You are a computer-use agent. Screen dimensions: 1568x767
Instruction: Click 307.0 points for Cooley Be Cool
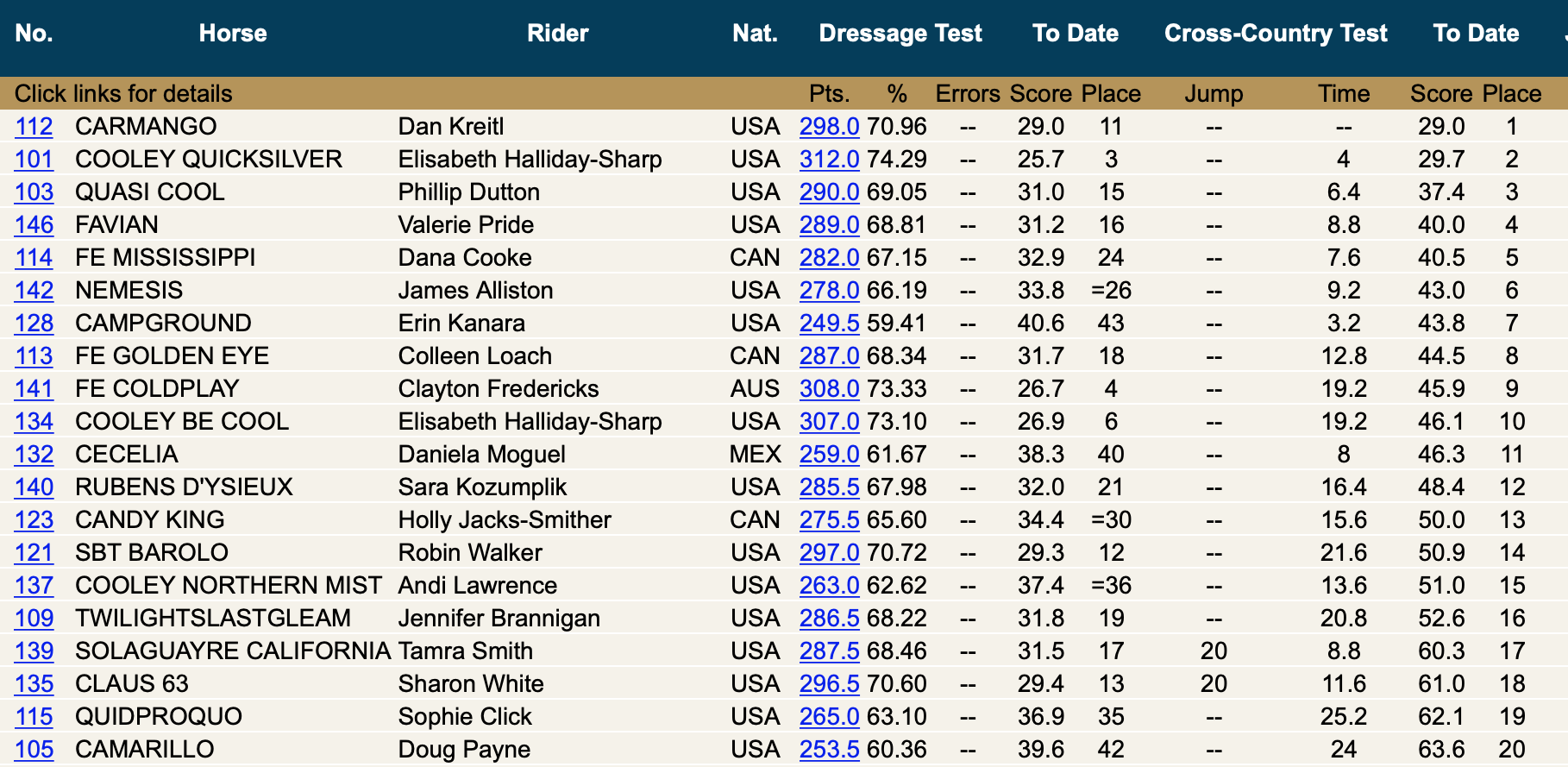(829, 422)
